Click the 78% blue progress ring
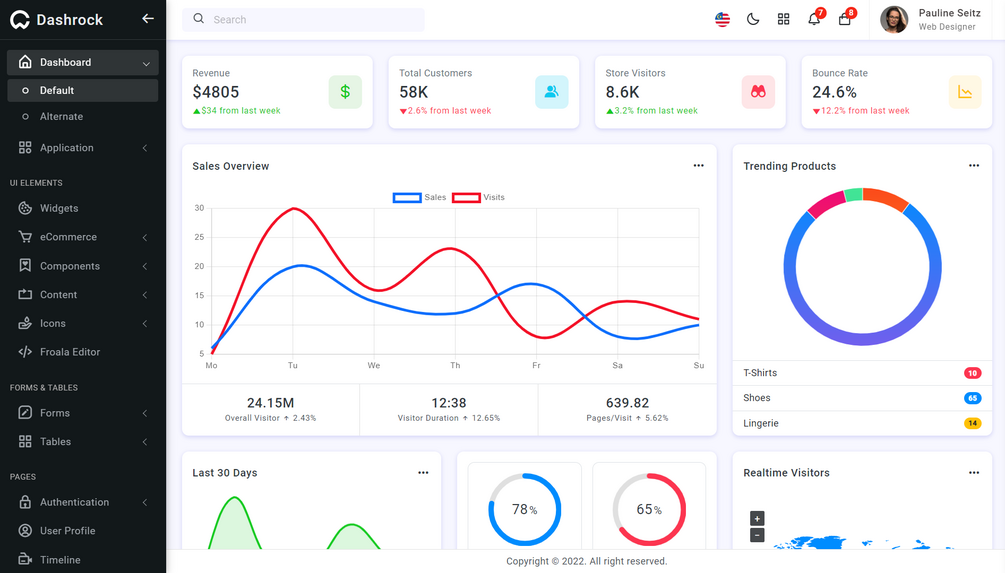 (x=525, y=510)
